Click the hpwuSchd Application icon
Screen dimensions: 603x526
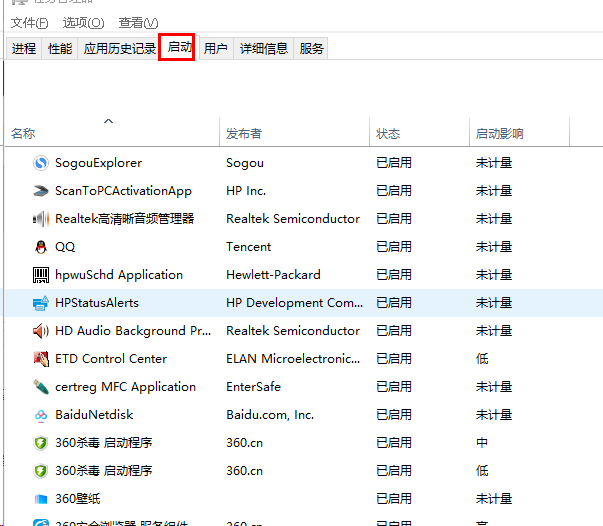pos(41,275)
